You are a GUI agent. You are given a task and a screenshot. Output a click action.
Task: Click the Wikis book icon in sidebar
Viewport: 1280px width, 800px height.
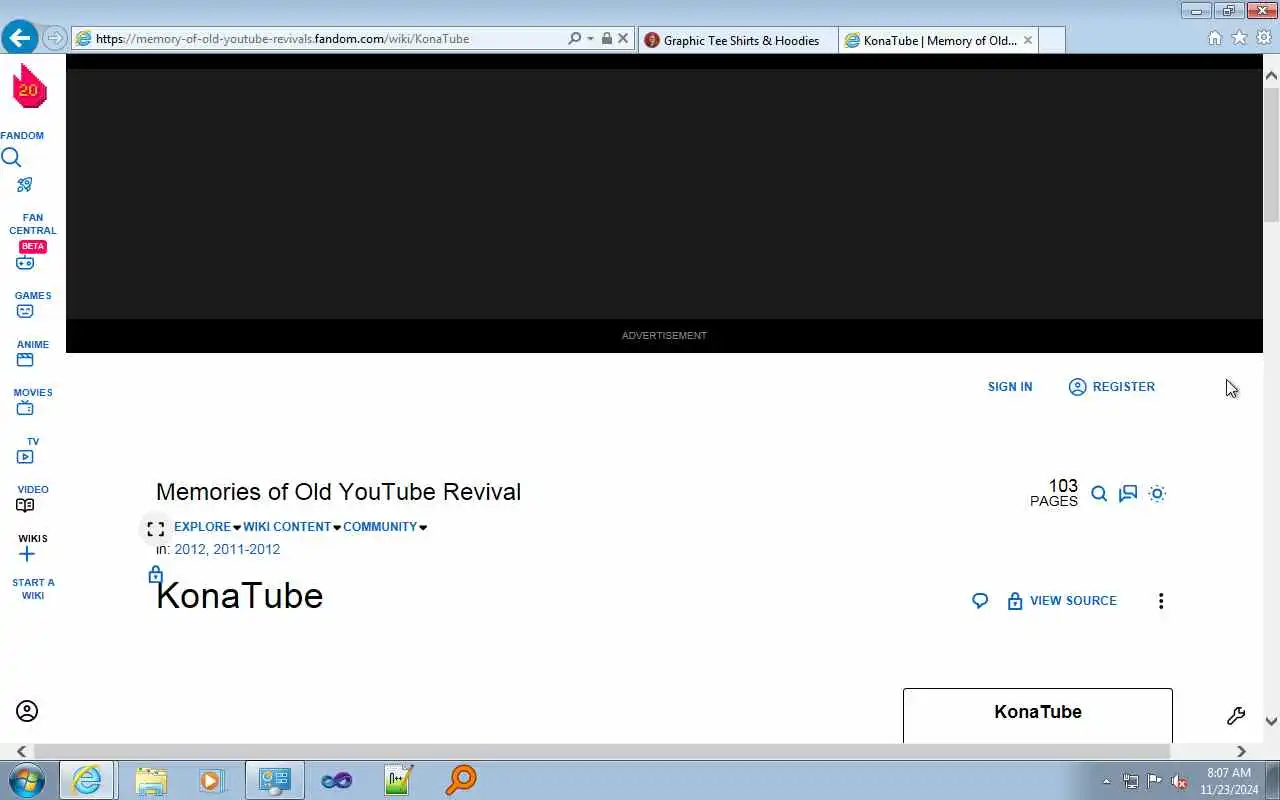[25, 505]
